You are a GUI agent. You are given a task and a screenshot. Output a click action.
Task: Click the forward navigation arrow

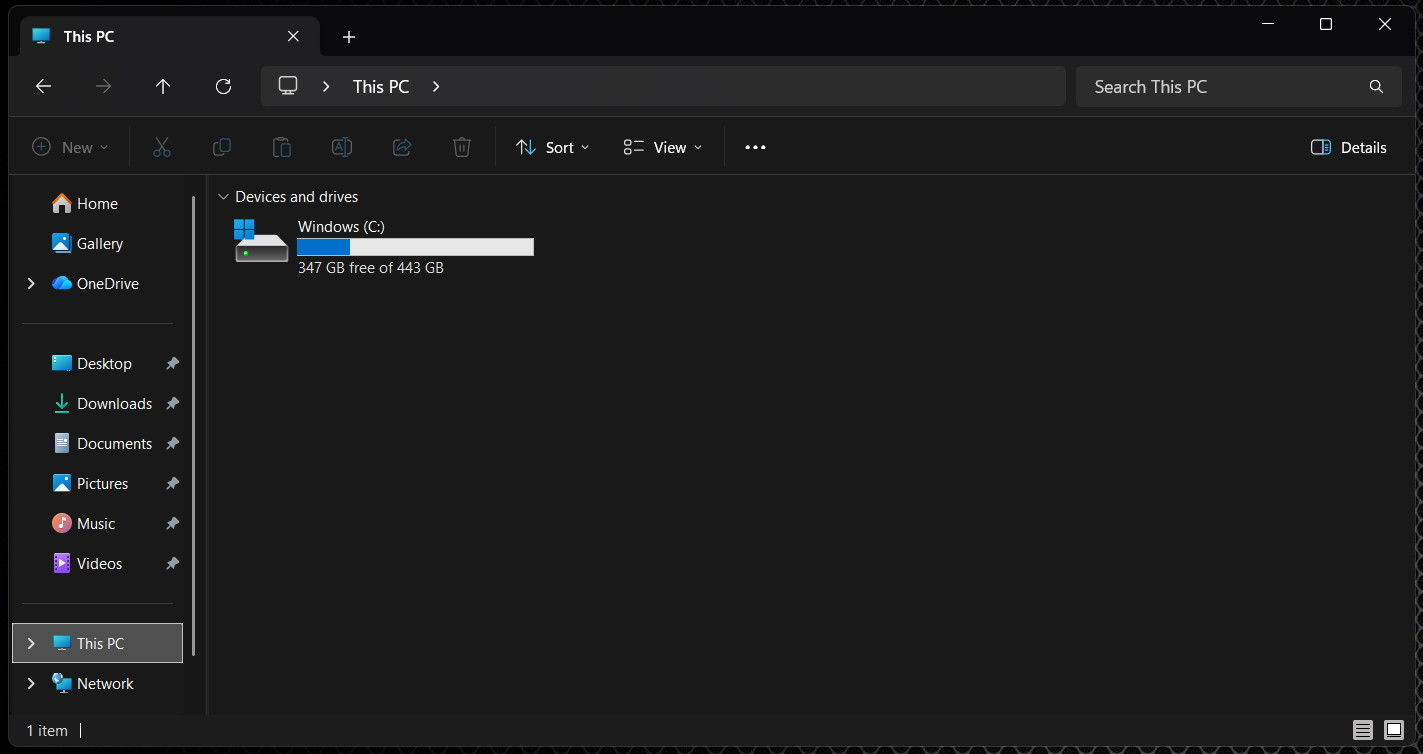[x=103, y=86]
